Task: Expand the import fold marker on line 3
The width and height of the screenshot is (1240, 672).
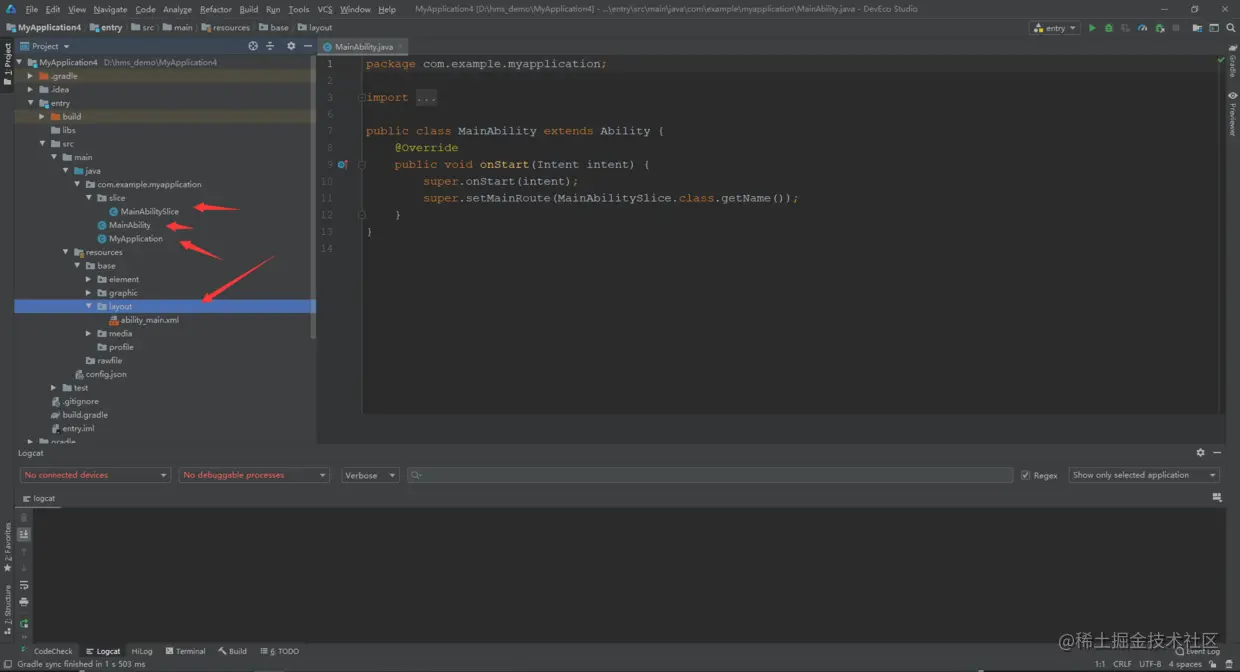Action: point(361,98)
